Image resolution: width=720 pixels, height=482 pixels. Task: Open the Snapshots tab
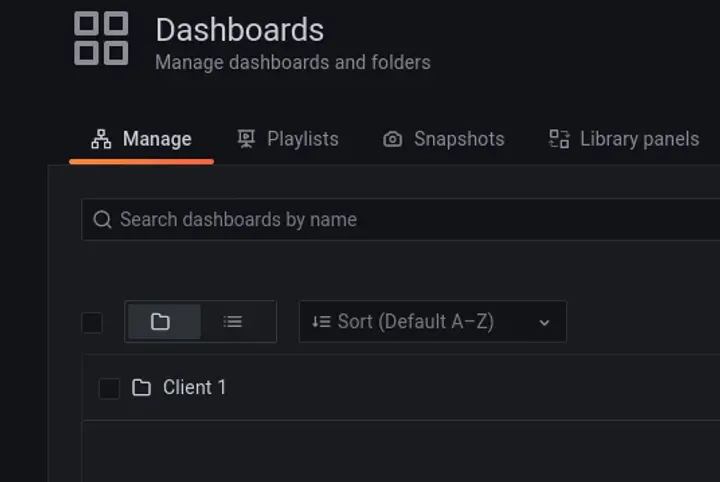444,140
